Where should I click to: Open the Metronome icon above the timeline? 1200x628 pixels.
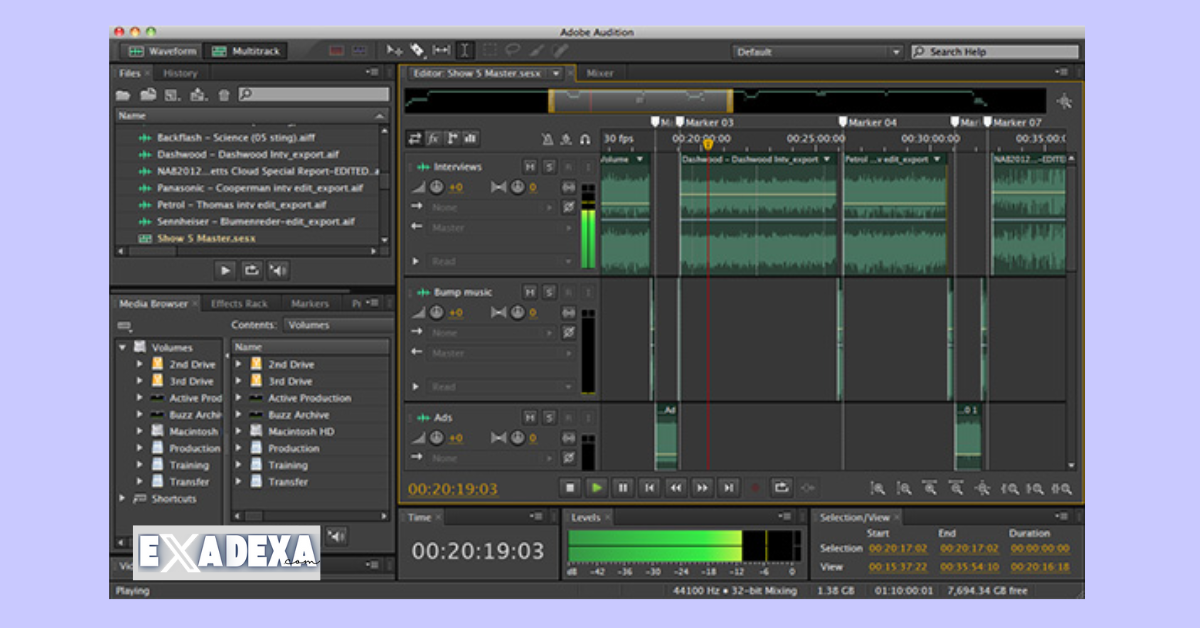point(549,140)
